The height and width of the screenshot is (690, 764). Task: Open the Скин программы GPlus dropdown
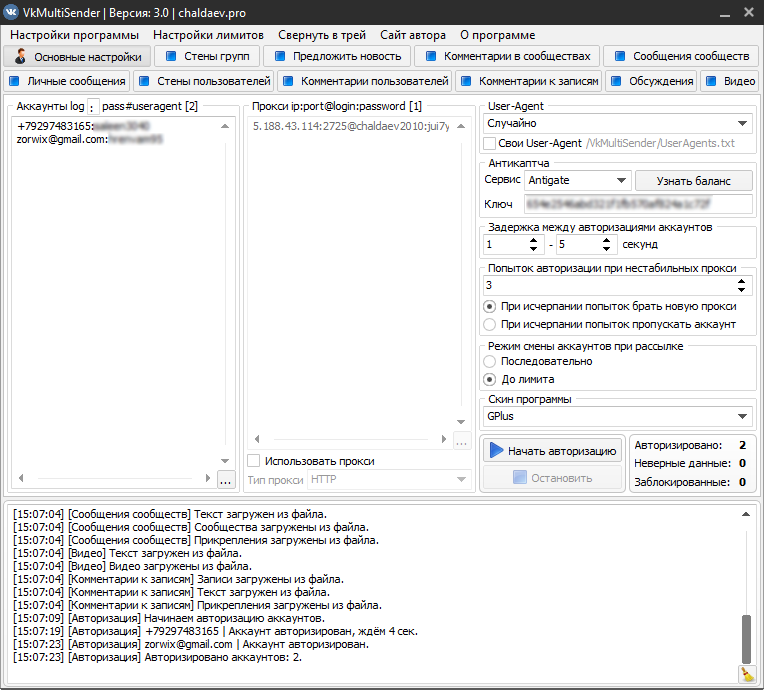[x=617, y=417]
